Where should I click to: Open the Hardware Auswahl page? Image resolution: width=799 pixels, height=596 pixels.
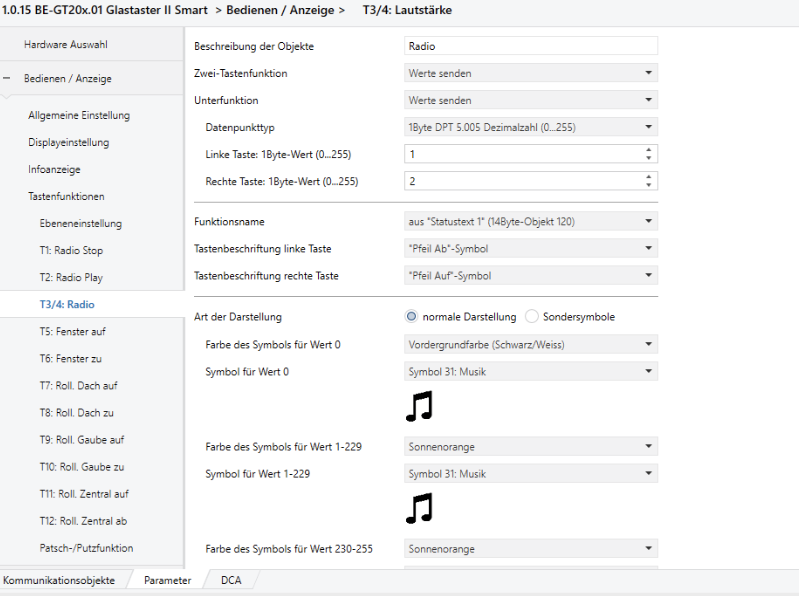[66, 45]
